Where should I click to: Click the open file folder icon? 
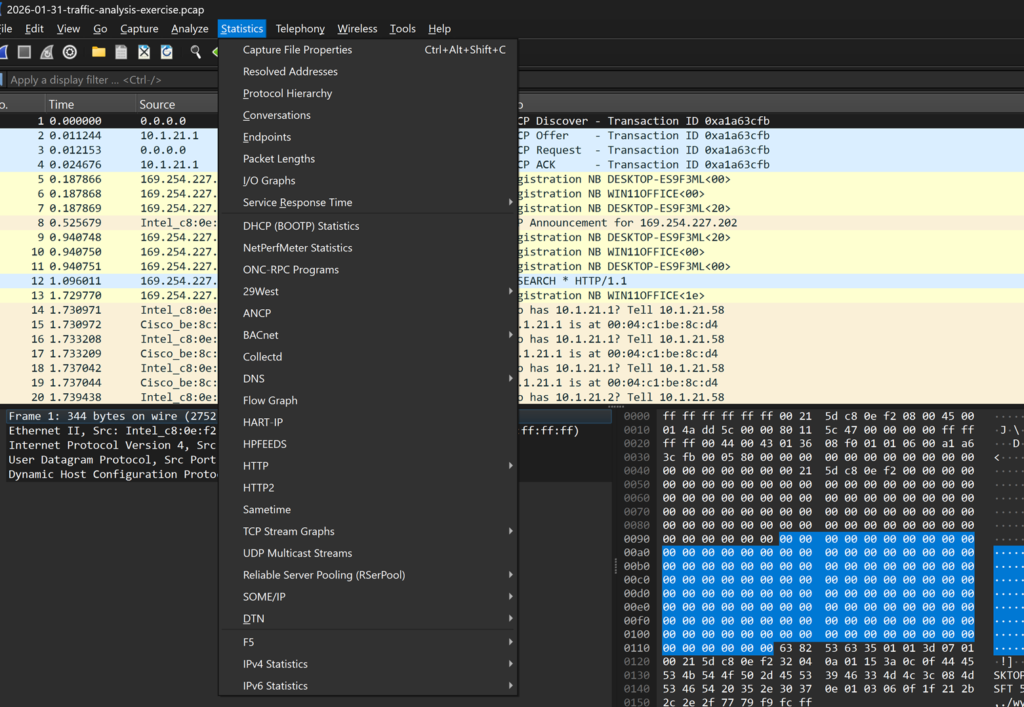99,52
